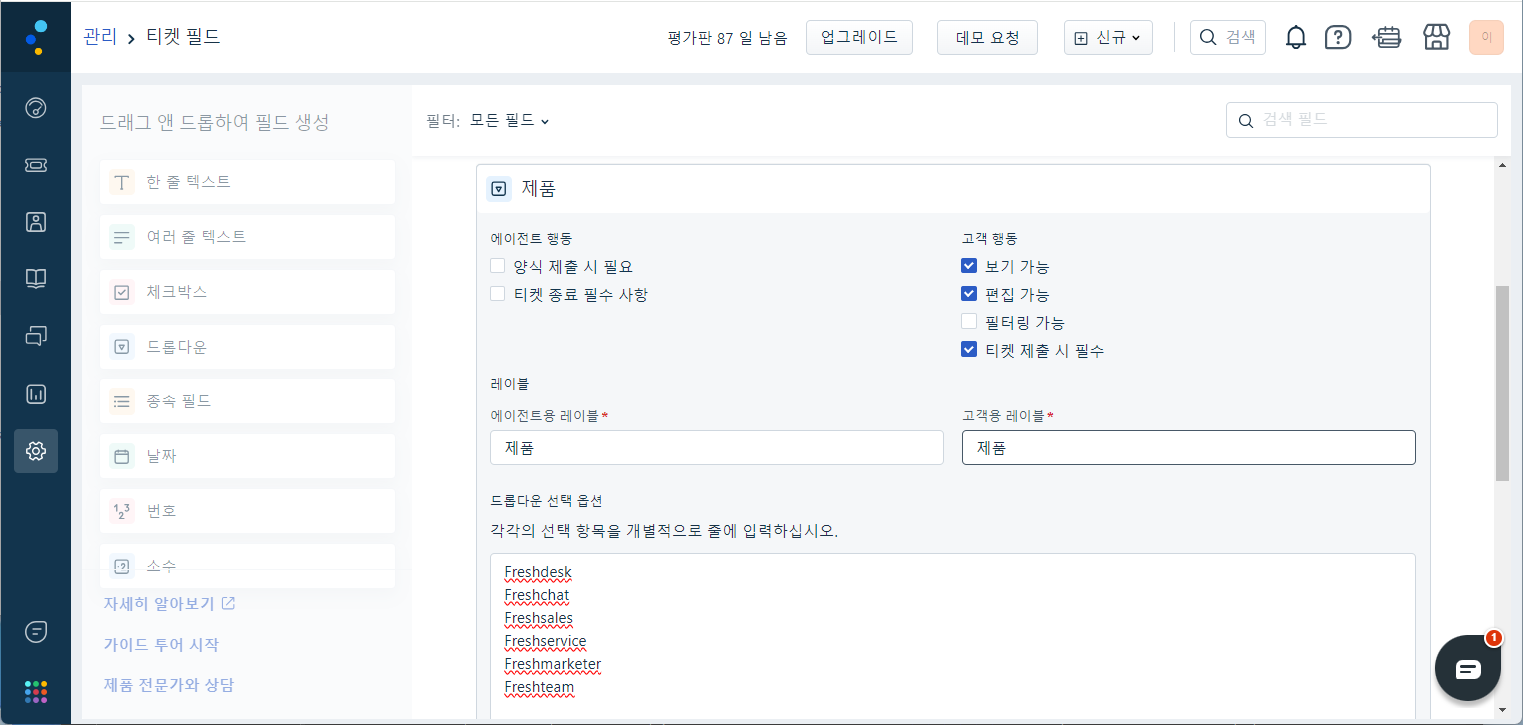Go to 관리 breadcrumb
The width and height of the screenshot is (1523, 725).
pos(98,38)
